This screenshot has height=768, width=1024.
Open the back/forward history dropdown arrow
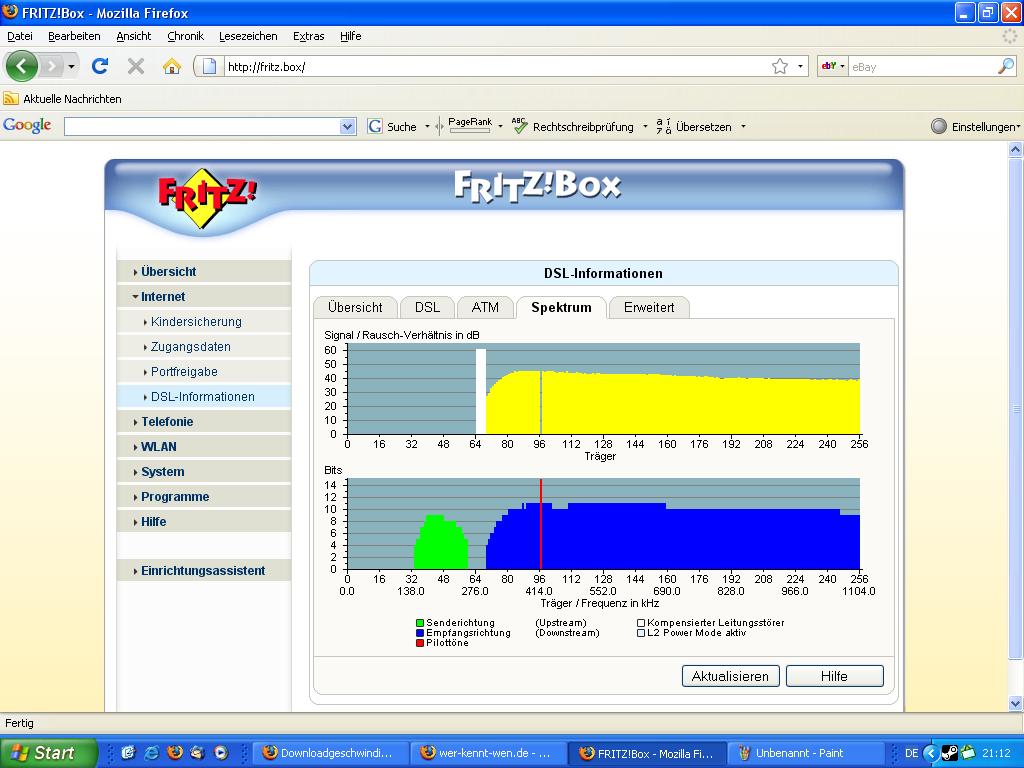[71, 67]
